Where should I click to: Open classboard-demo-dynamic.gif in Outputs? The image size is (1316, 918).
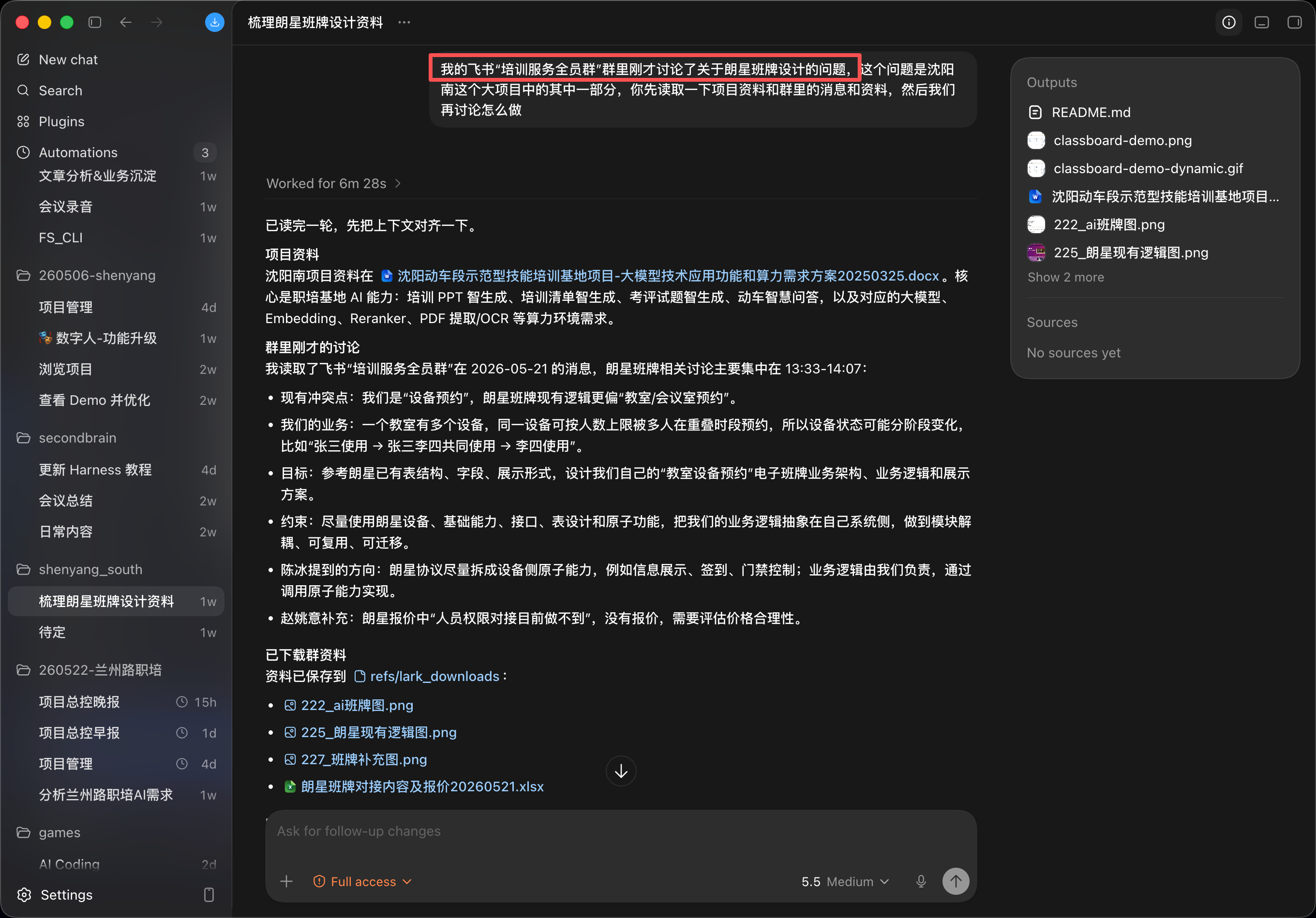pos(1136,168)
